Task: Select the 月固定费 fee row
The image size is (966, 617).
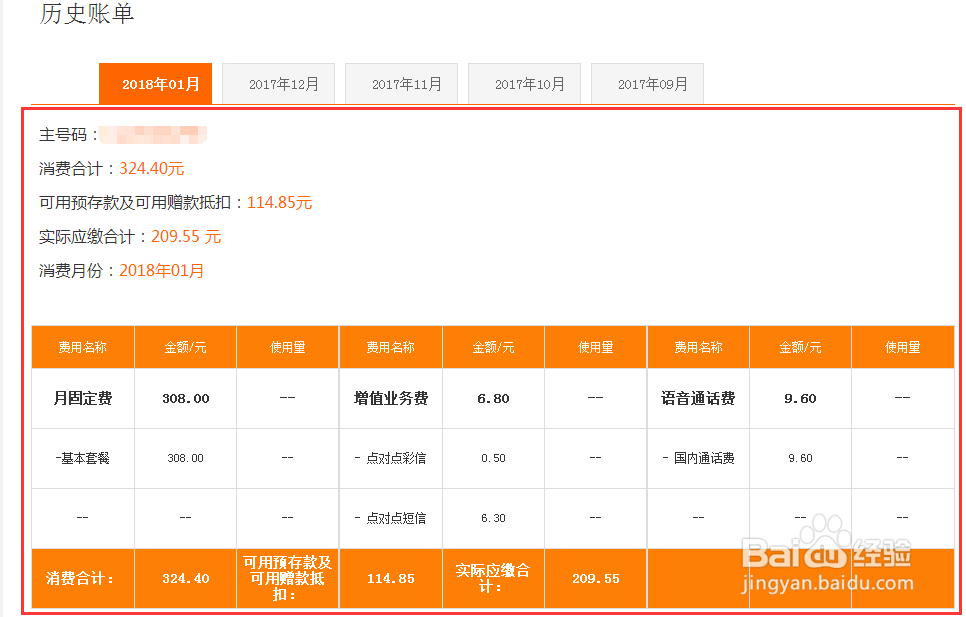Action: 82,398
